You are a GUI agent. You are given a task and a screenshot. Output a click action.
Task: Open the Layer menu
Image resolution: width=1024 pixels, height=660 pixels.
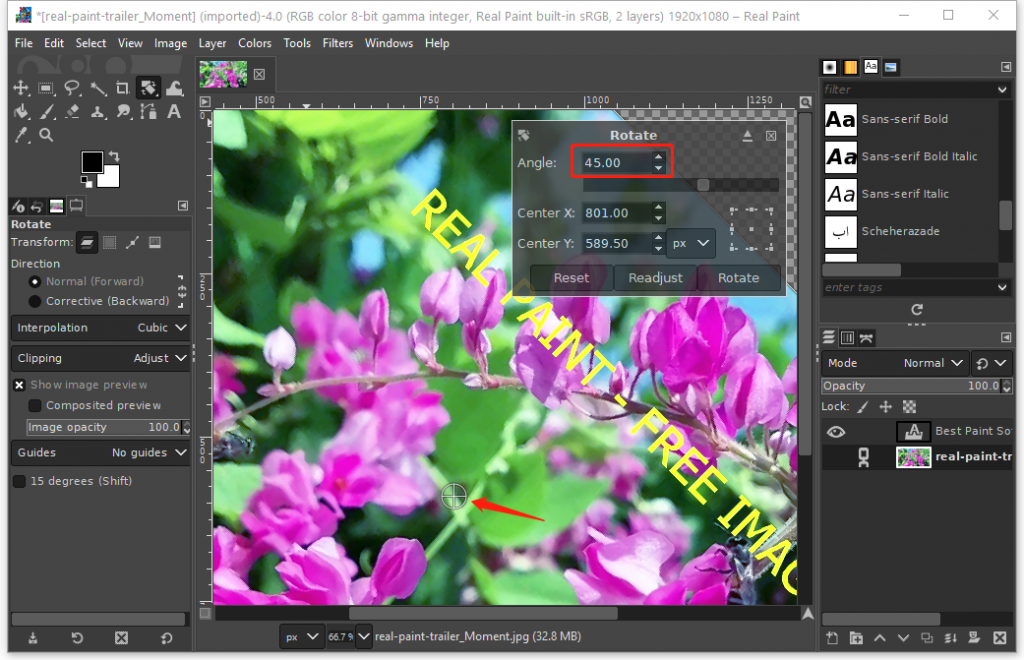coord(212,43)
